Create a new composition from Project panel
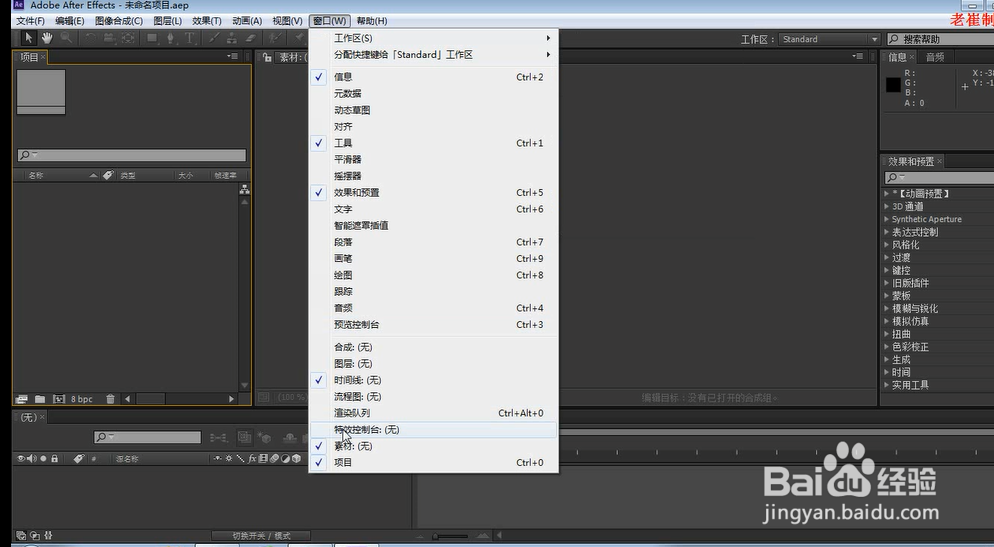This screenshot has width=994, height=547. (x=59, y=399)
